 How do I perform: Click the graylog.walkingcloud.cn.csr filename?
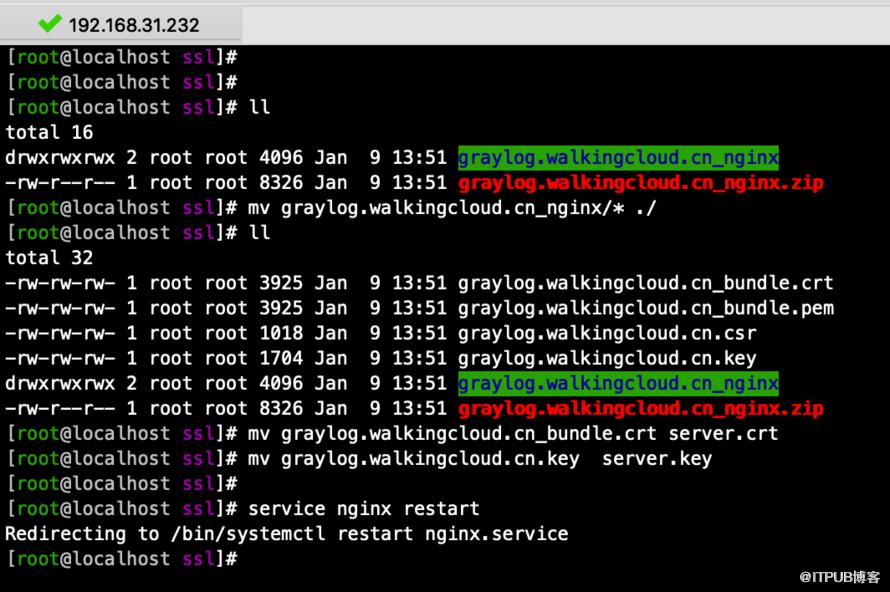(607, 333)
